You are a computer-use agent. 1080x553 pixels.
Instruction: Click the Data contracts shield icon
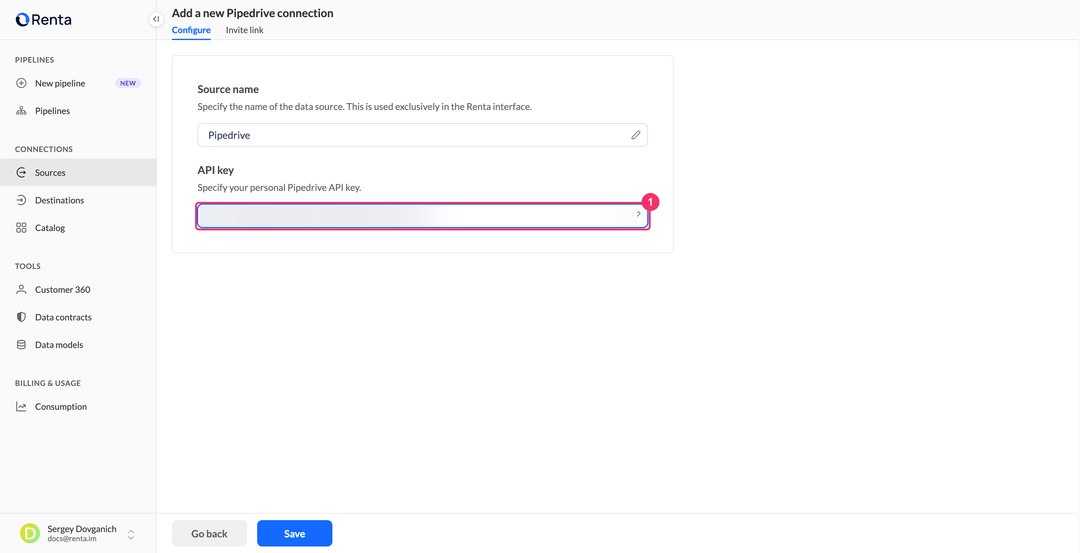21,317
